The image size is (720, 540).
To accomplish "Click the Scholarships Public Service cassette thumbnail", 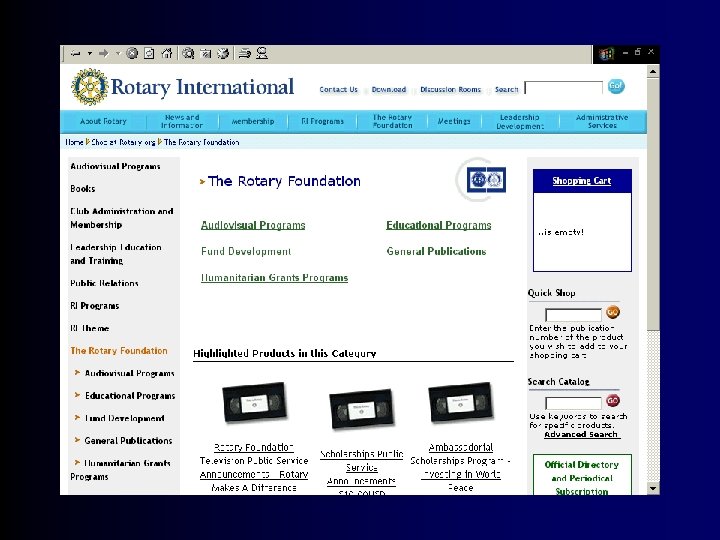I will (x=362, y=408).
